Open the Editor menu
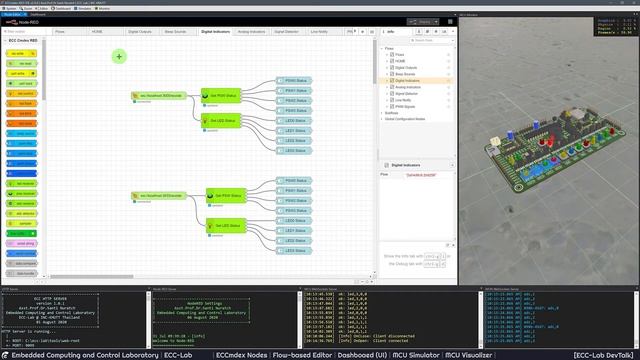 coord(42,9)
